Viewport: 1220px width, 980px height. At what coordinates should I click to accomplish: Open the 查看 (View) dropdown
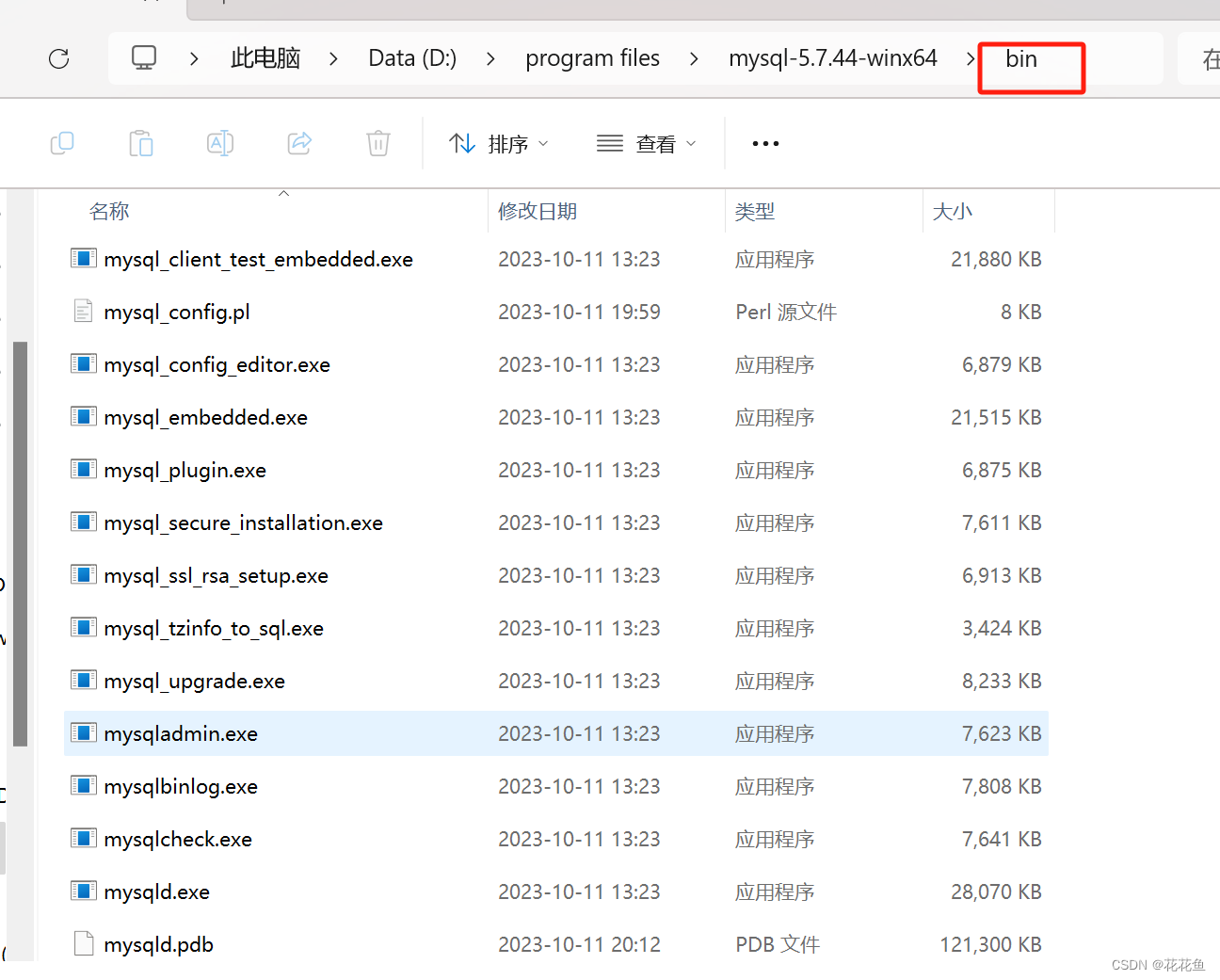tap(647, 143)
